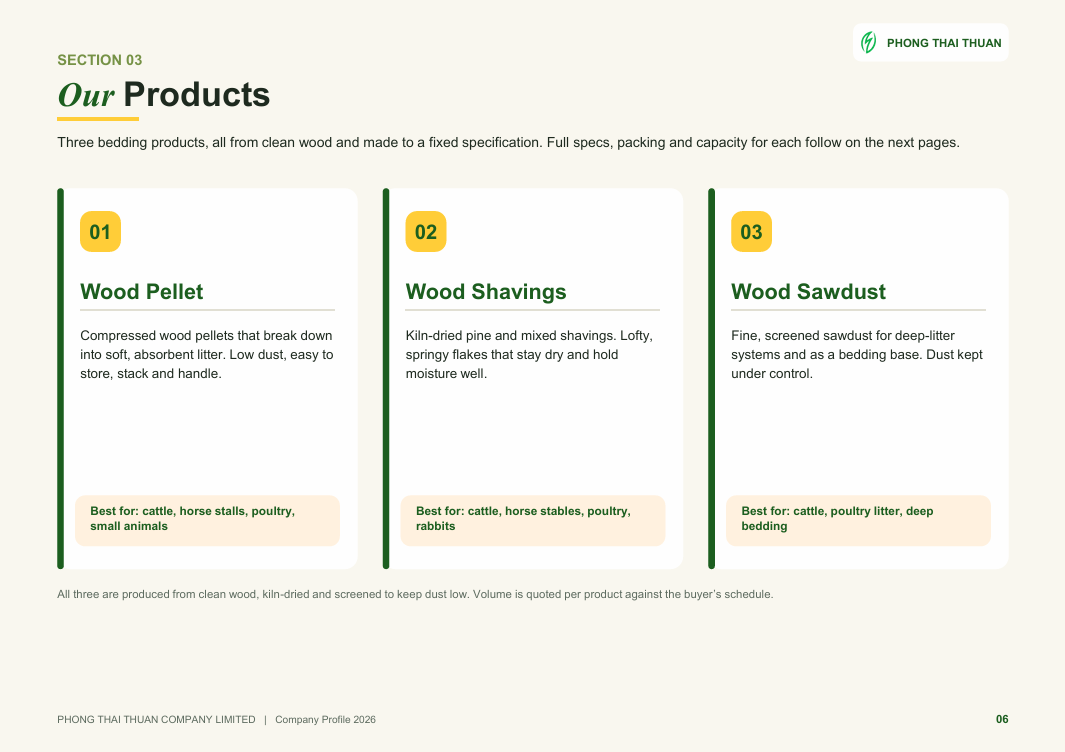Viewport: 1065px width, 752px height.
Task: Click the SECTION 03 label
Action: coord(100,60)
